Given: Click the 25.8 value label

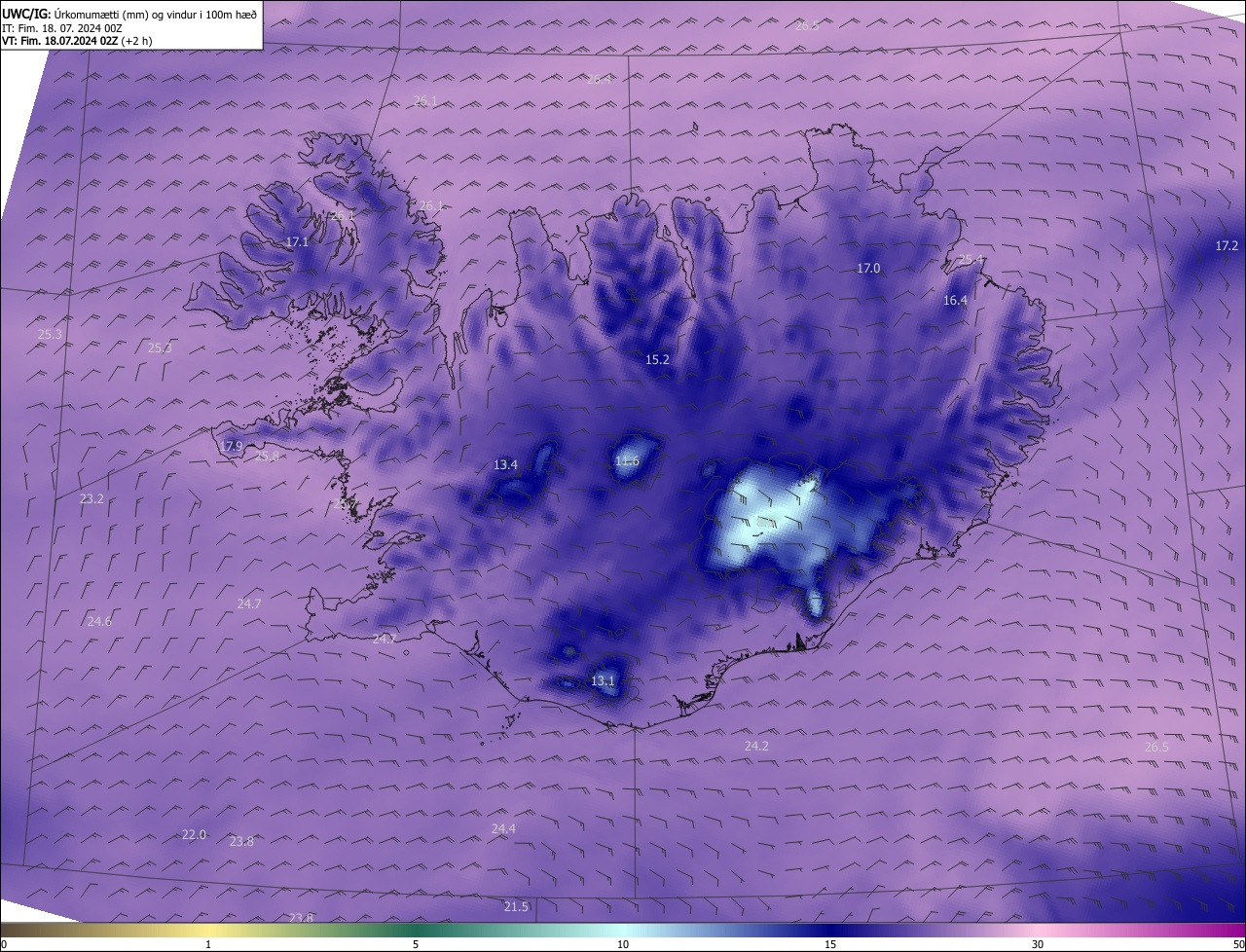Looking at the screenshot, I should point(267,456).
